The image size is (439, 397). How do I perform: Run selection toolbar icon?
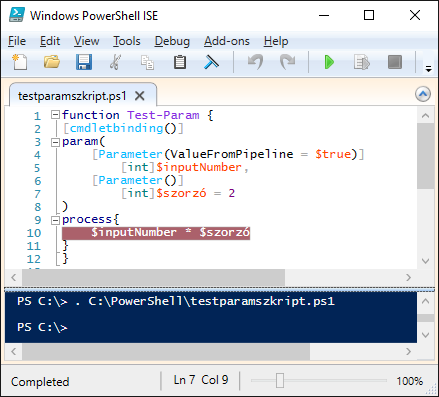[x=362, y=62]
